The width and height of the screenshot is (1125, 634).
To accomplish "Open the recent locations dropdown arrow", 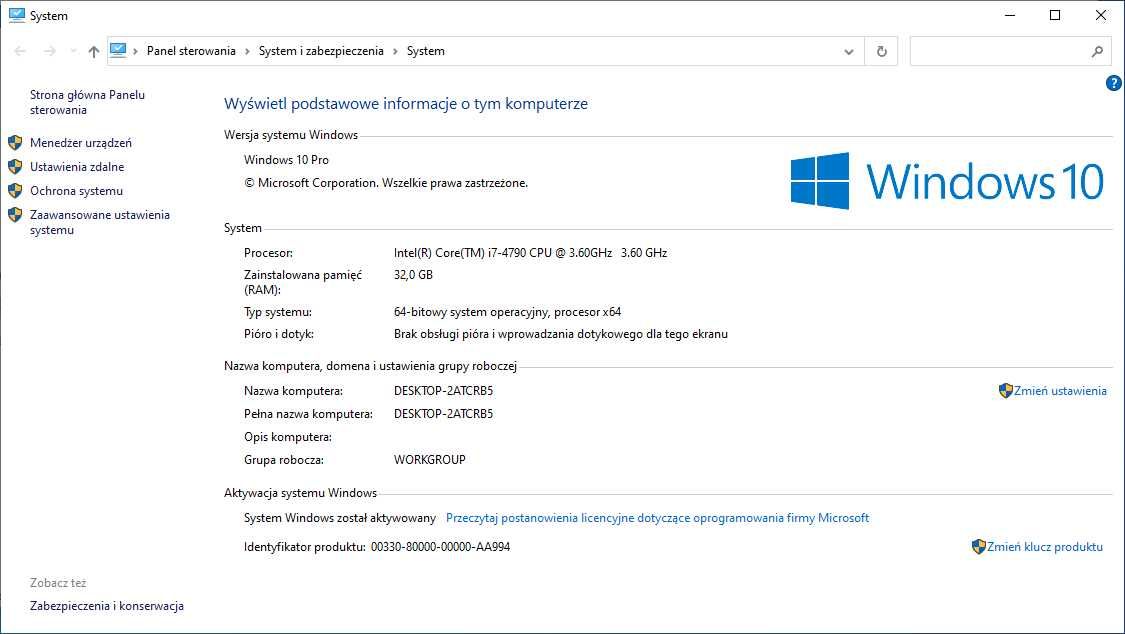I will tap(73, 51).
